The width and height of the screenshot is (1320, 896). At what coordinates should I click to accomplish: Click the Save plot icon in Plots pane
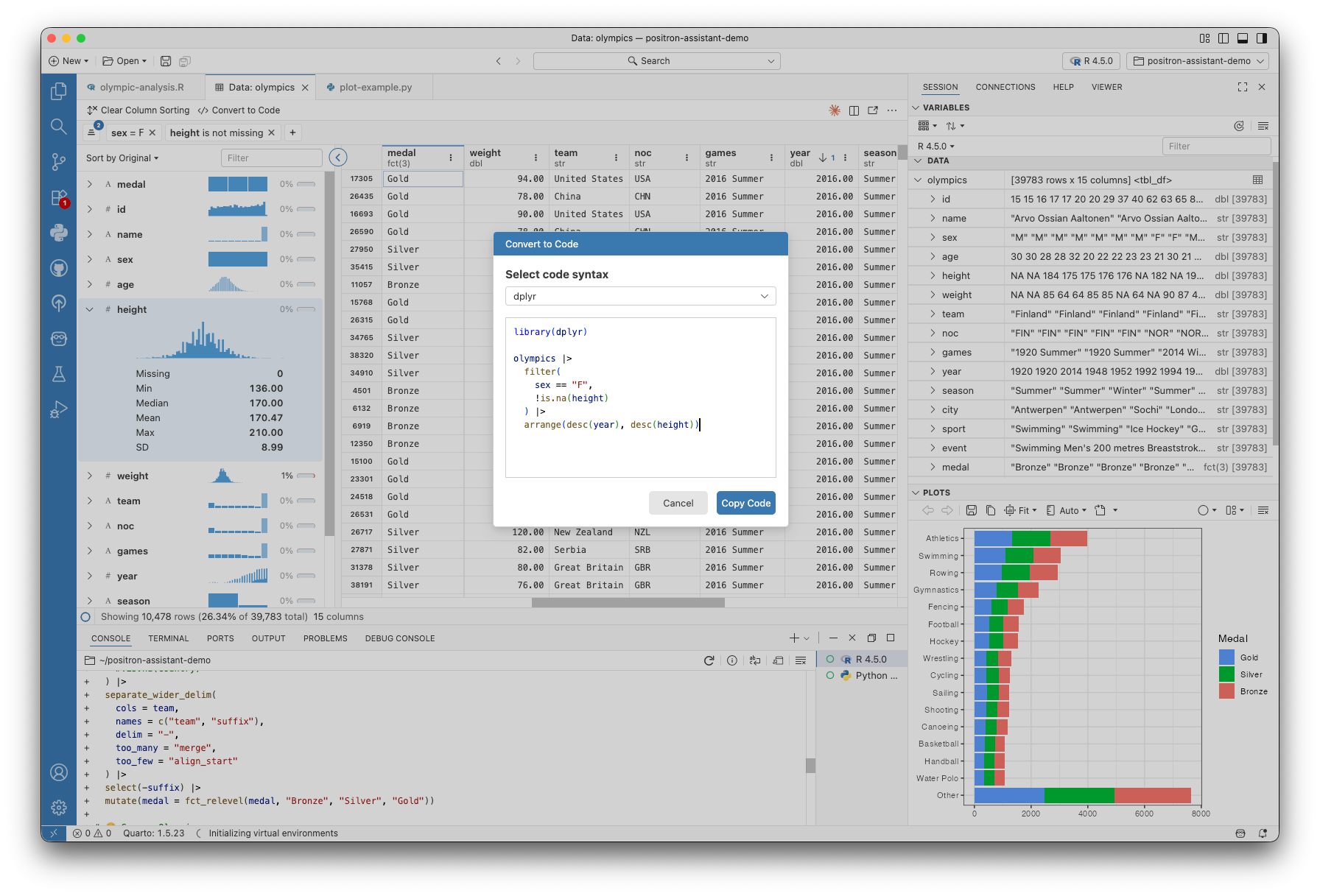tap(972, 510)
